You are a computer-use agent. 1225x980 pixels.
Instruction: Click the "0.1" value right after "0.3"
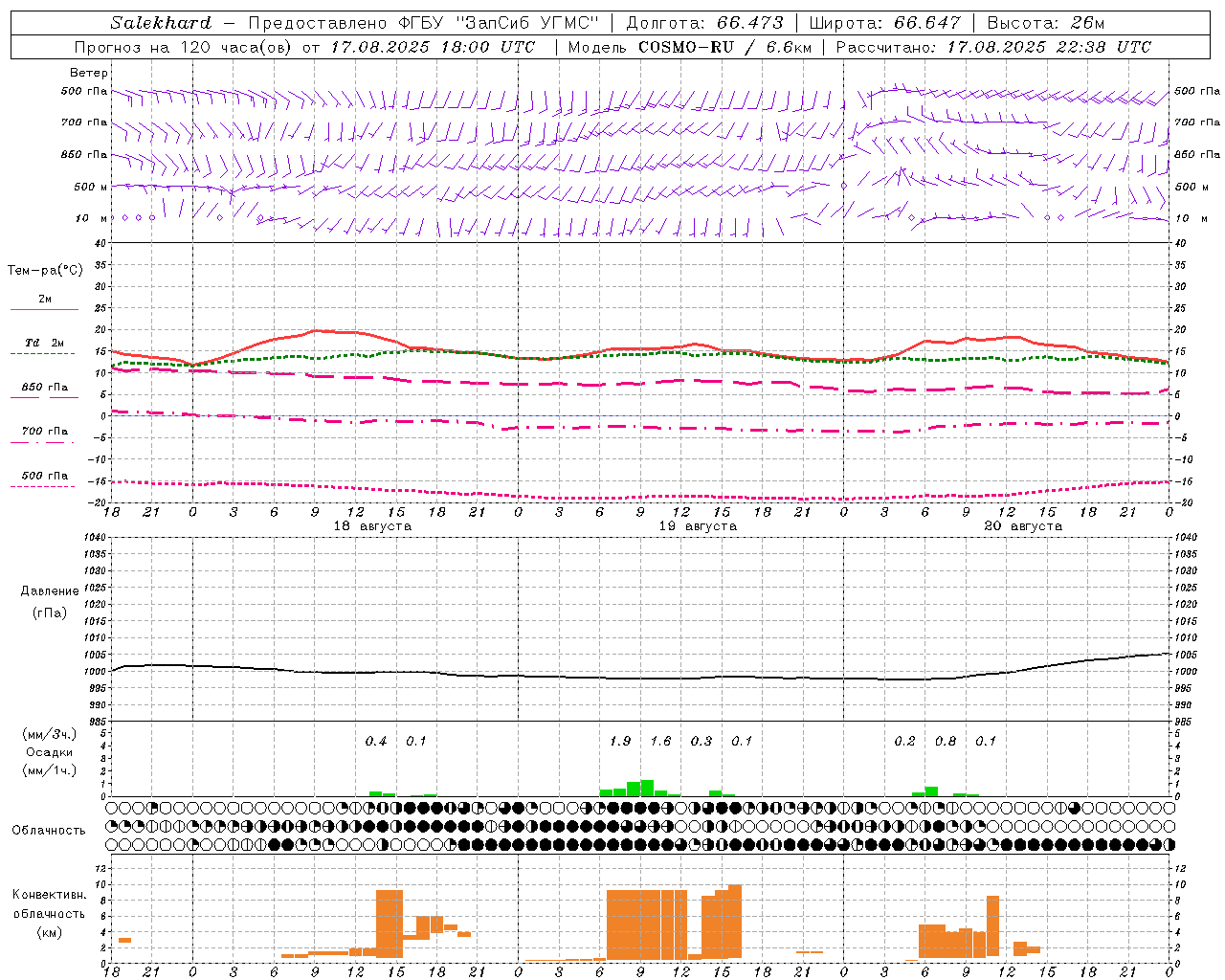pyautogui.click(x=742, y=742)
